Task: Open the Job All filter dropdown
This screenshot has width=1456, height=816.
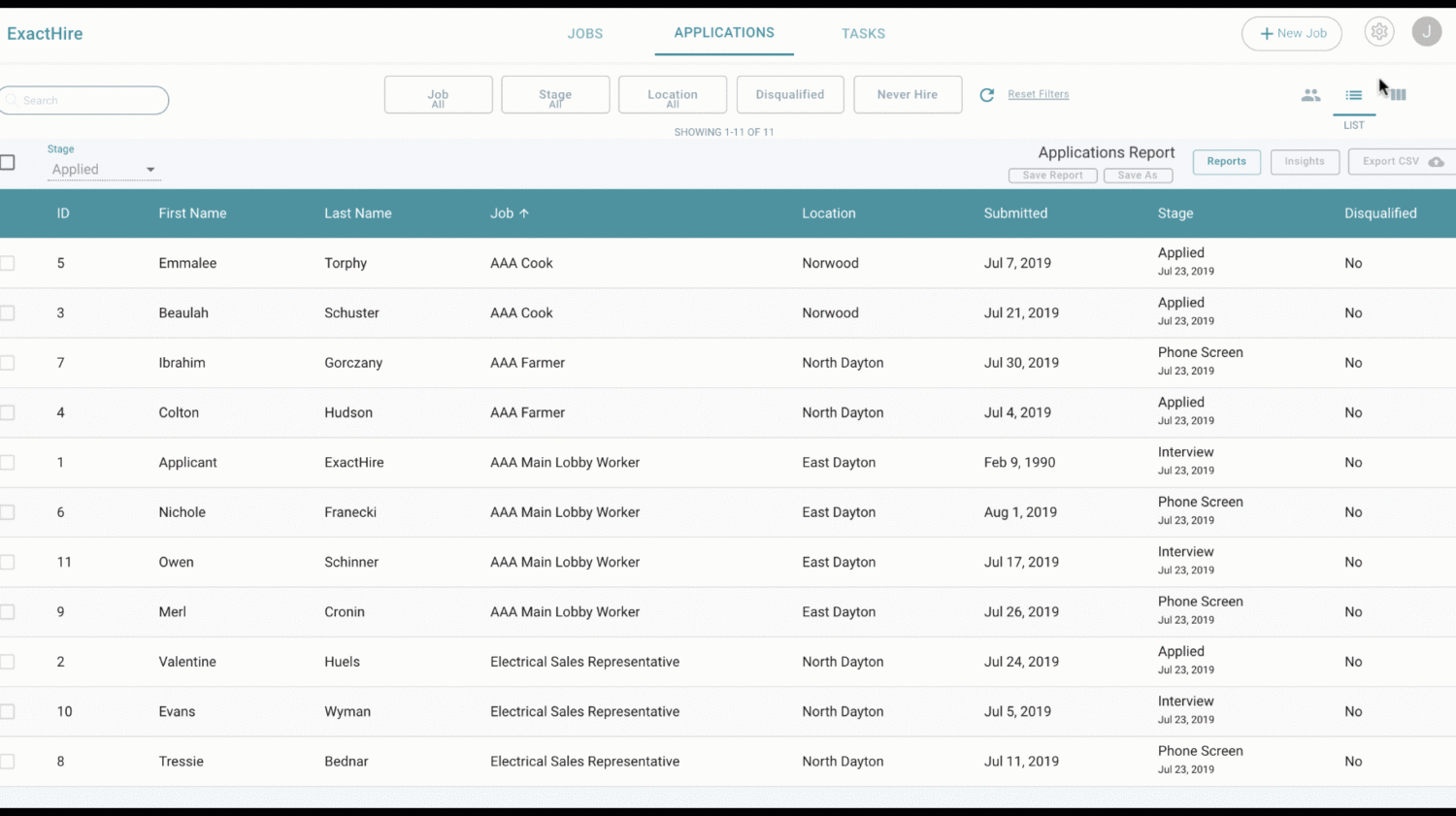Action: pyautogui.click(x=438, y=95)
